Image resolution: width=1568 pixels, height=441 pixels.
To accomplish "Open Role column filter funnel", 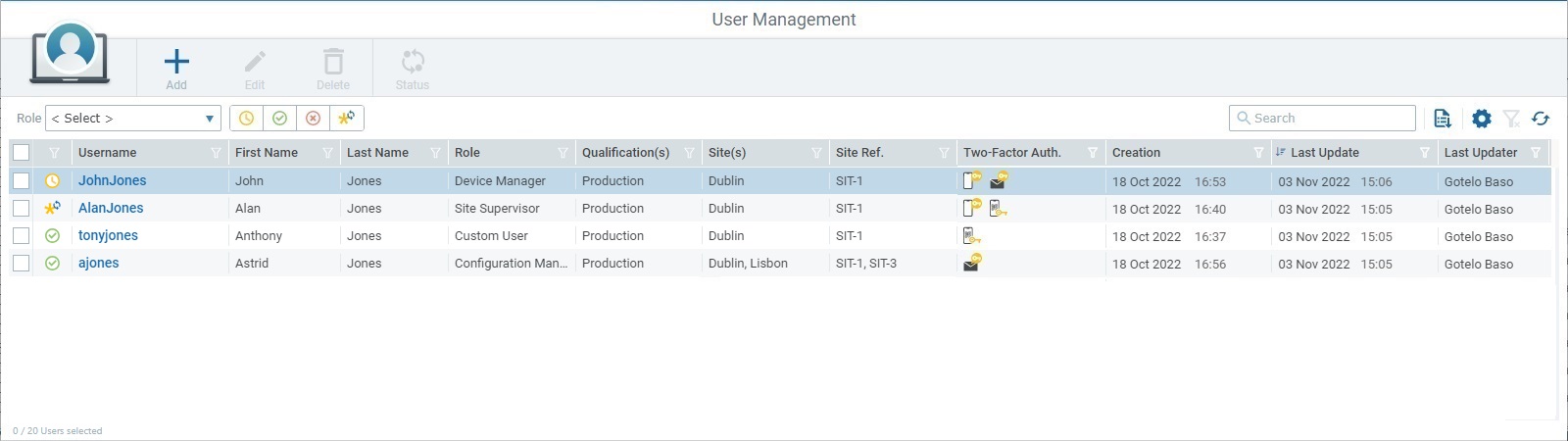I will [563, 153].
